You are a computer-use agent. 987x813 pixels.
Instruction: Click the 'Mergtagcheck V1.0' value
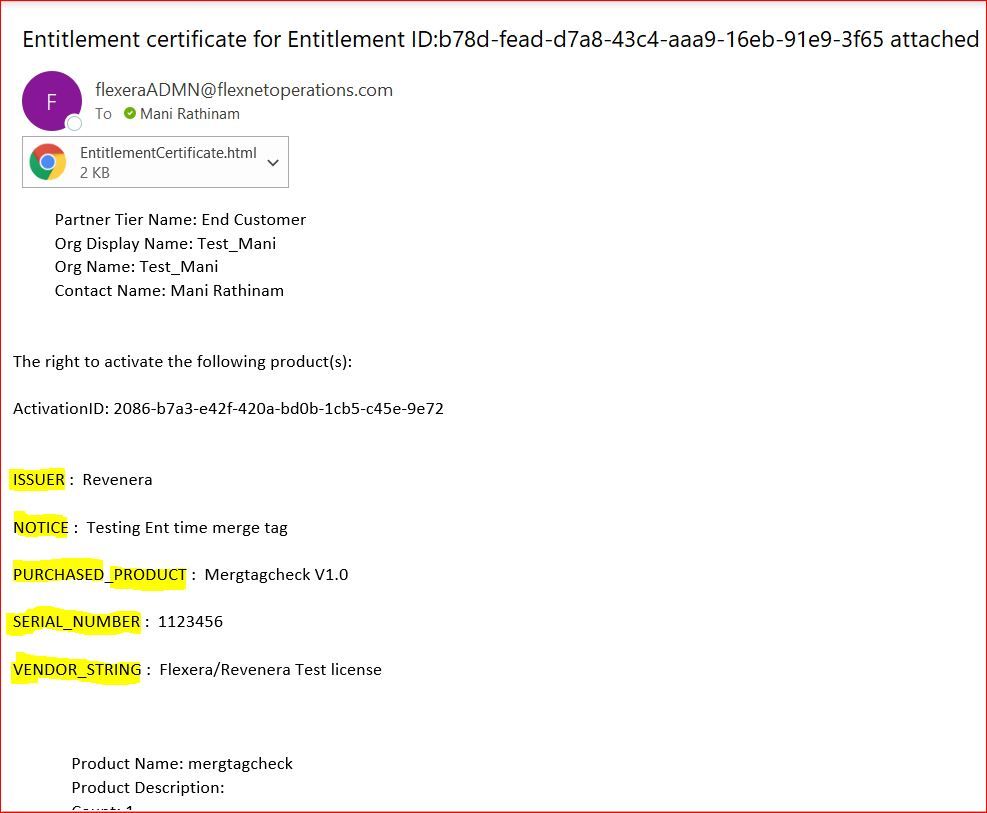point(276,575)
